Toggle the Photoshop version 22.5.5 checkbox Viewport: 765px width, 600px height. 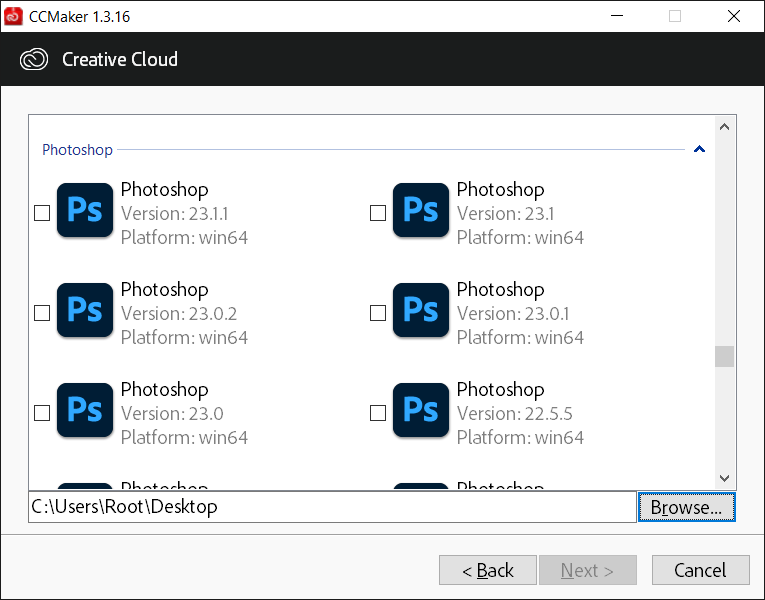click(378, 413)
